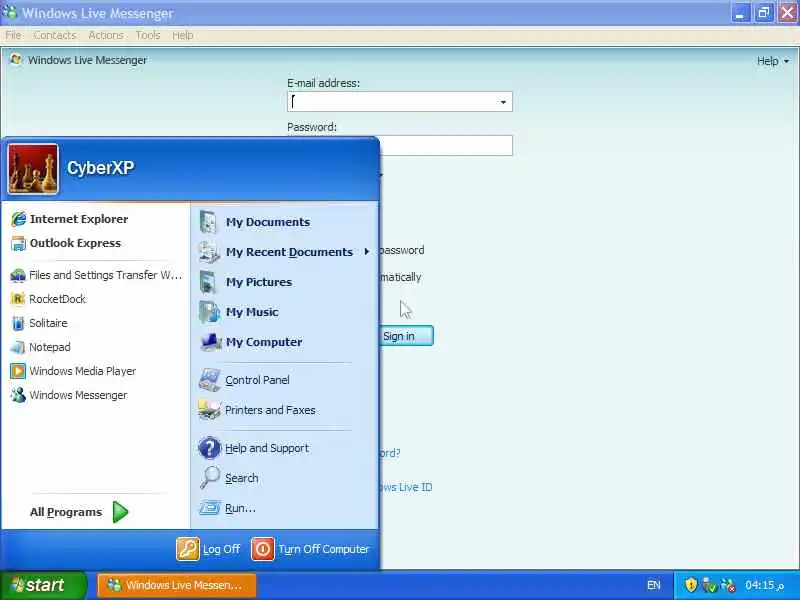
Task: Click Windows Live Messenger taskbar button
Action: click(177, 585)
